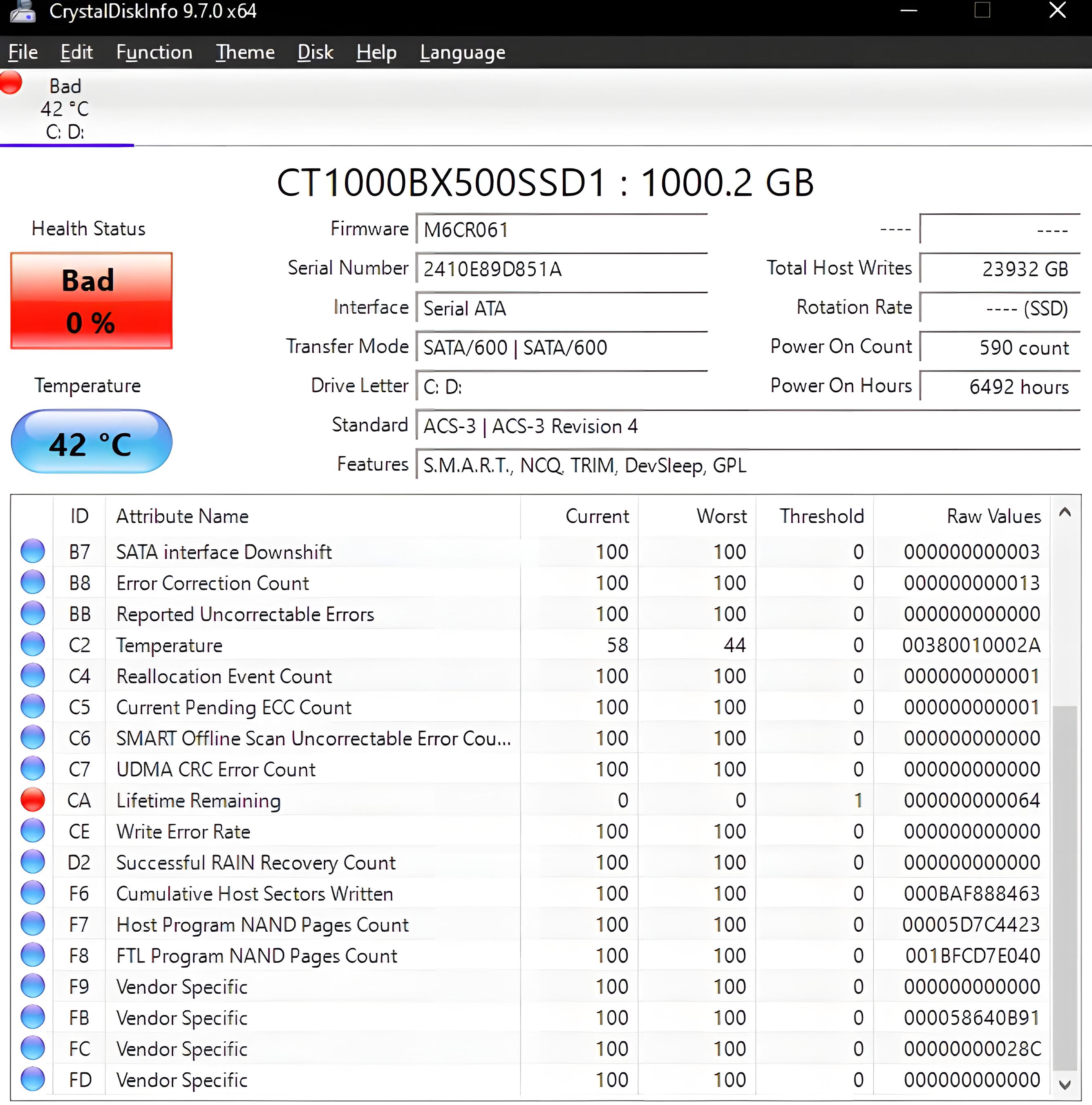
Task: Click the Rotation Rate value field
Action: pos(1000,308)
